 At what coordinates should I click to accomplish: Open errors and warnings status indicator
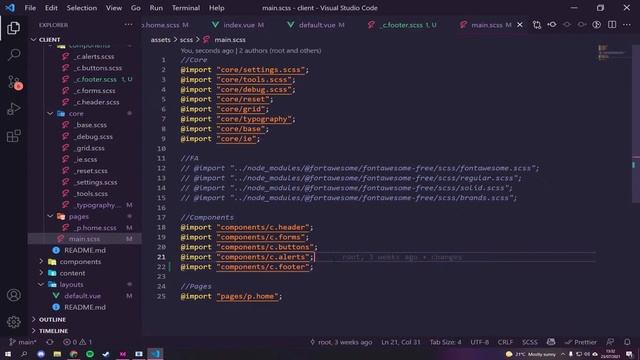coord(77,342)
